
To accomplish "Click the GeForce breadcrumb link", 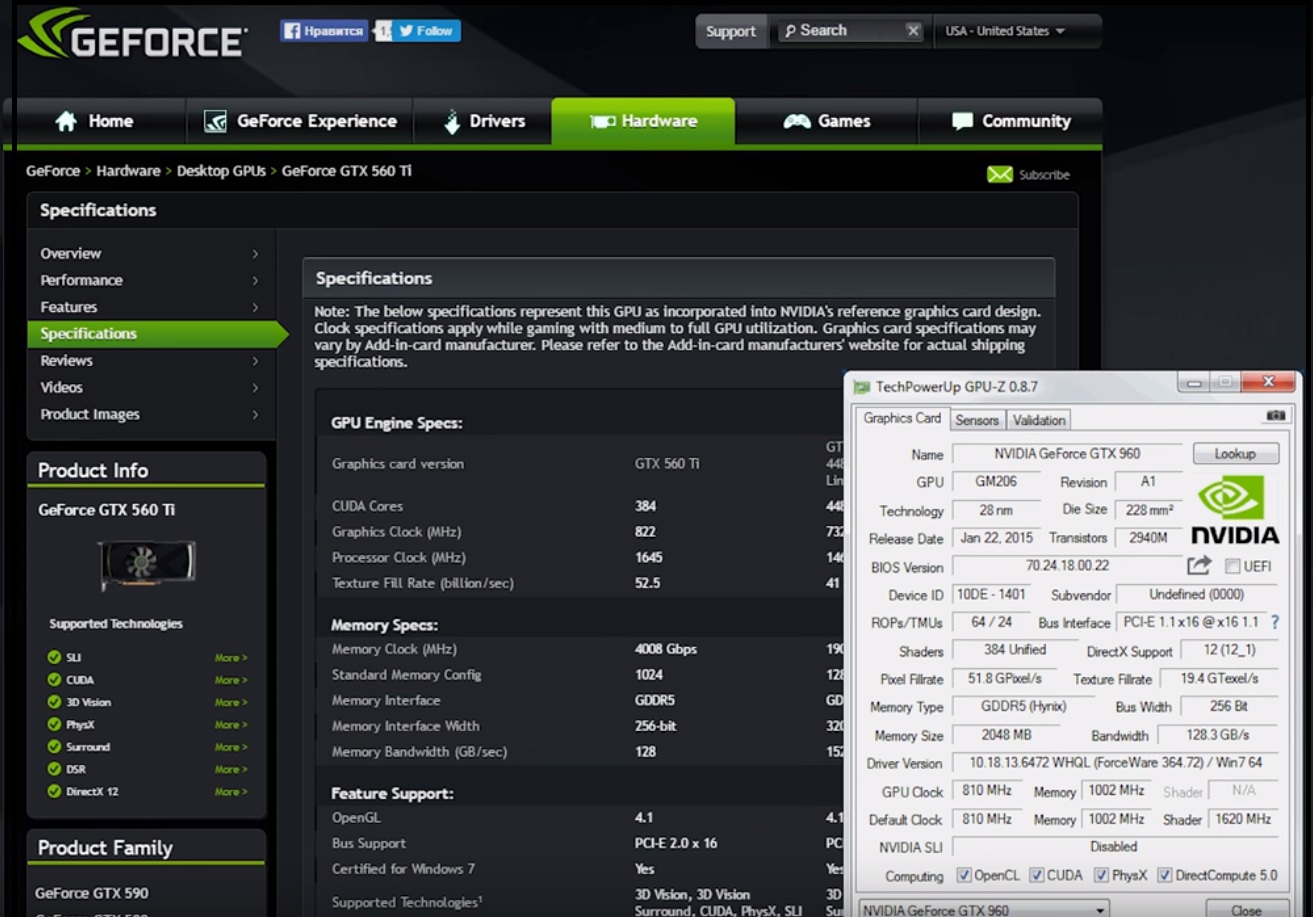I will tap(53, 171).
